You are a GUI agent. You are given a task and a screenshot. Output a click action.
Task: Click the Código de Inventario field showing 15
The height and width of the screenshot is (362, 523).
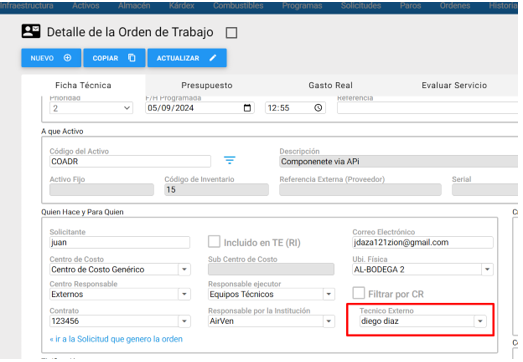click(216, 190)
